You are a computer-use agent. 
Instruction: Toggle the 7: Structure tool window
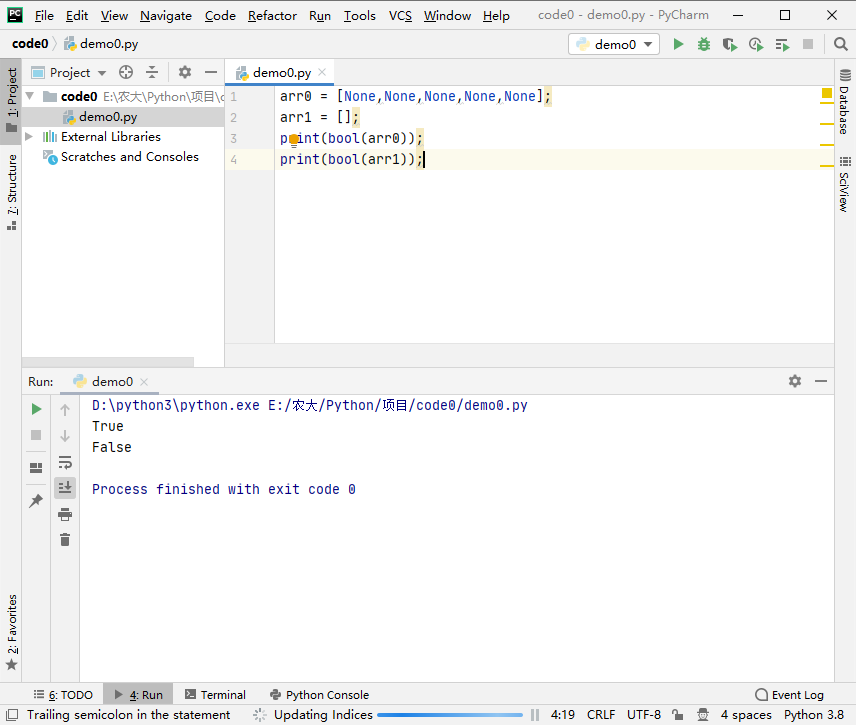11,192
